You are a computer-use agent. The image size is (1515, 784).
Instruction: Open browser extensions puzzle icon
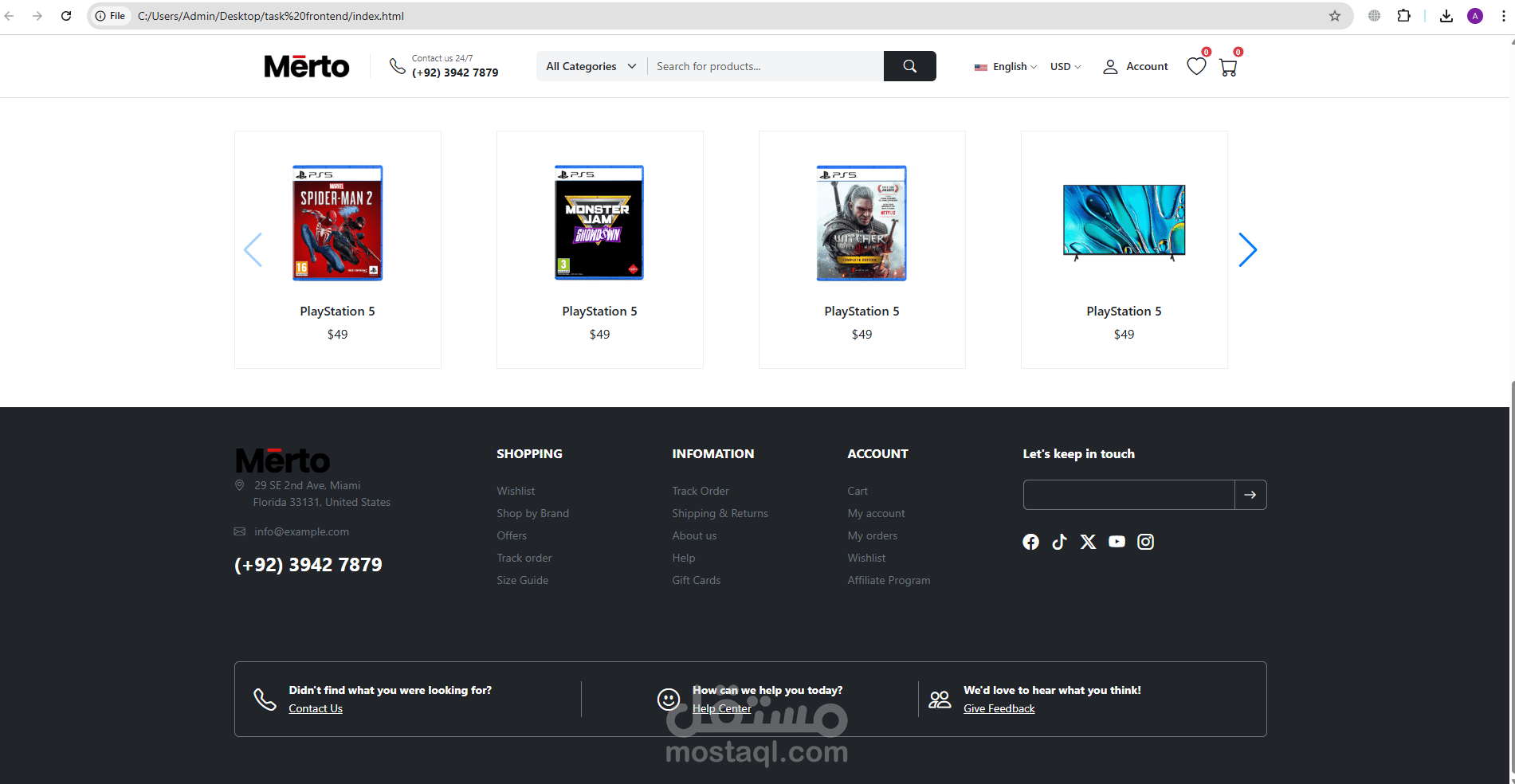pyautogui.click(x=1404, y=16)
